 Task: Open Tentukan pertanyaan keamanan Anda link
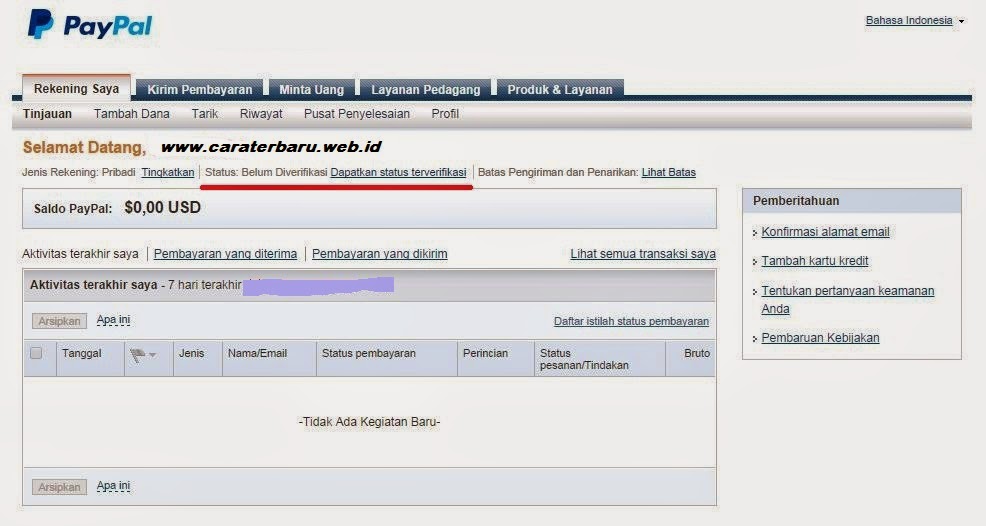848,299
